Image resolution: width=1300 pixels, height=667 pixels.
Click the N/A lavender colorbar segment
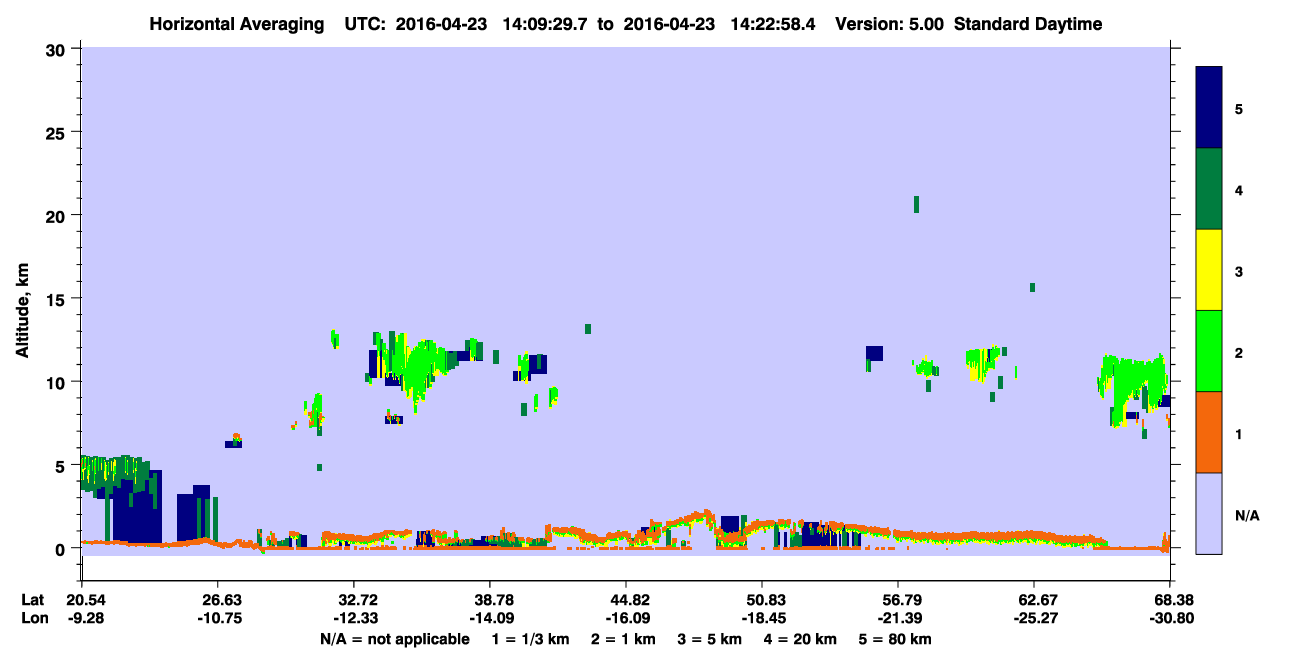(x=1209, y=513)
